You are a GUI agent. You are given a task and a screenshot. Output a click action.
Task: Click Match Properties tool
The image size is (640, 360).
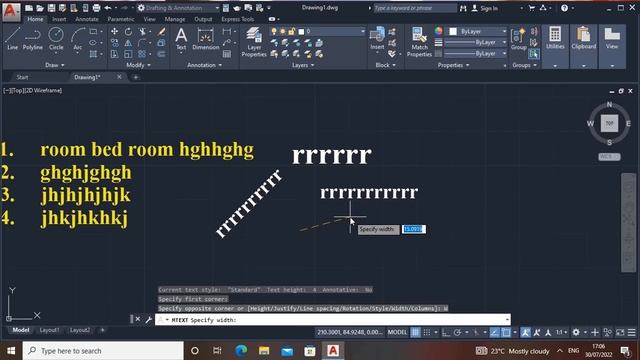pyautogui.click(x=419, y=42)
